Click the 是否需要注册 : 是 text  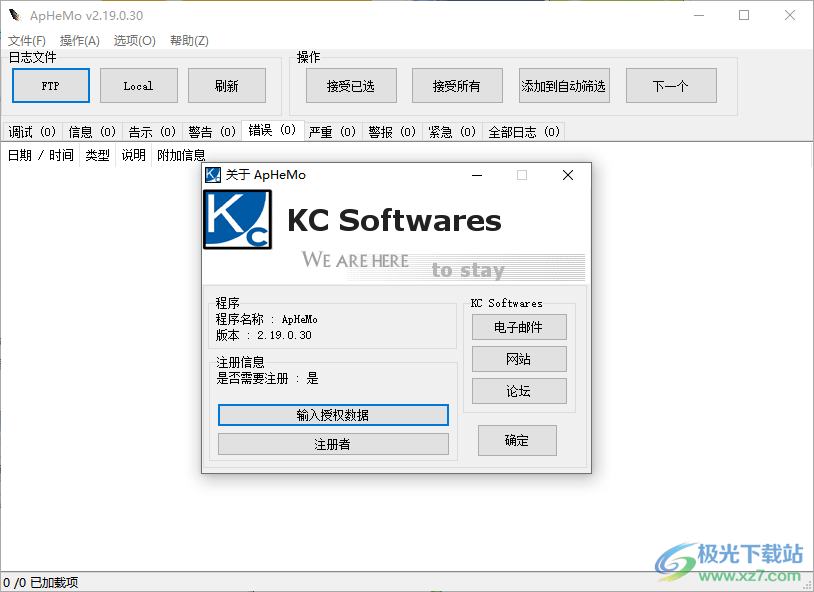coord(267,379)
